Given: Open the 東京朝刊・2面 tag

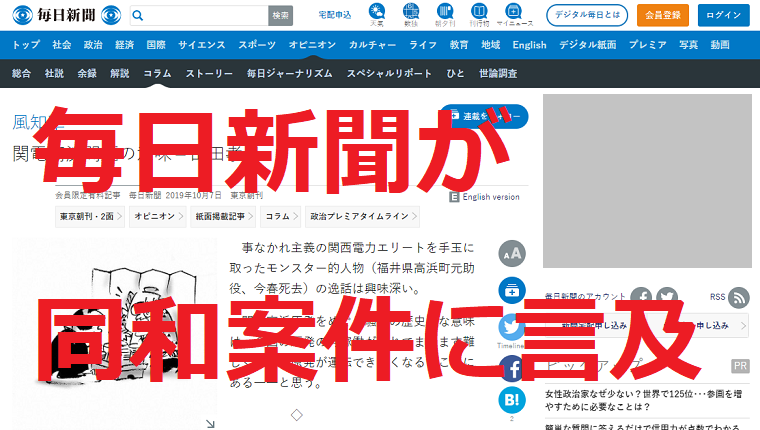Looking at the screenshot, I should (x=90, y=217).
